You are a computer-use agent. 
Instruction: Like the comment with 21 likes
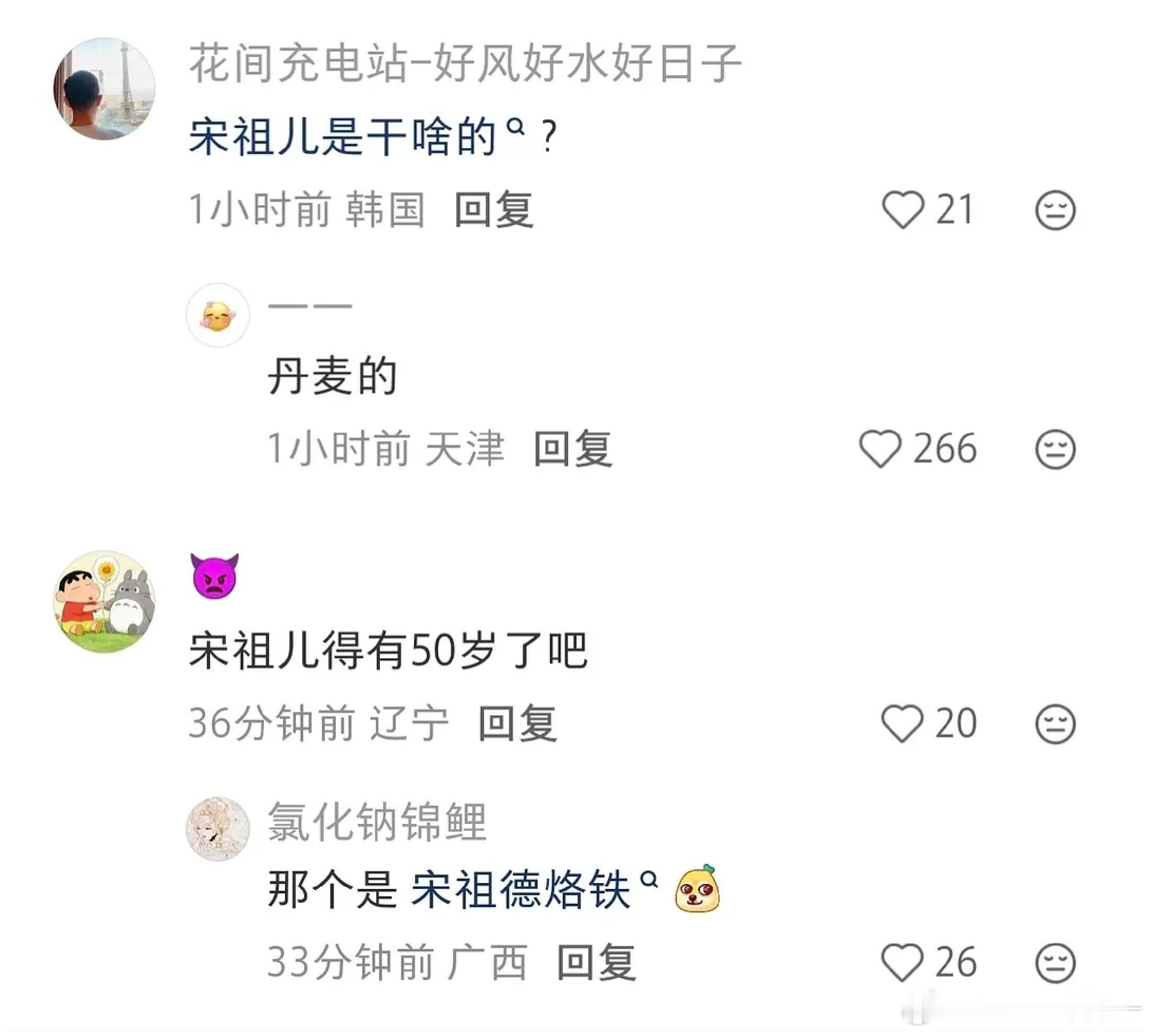coord(903,209)
